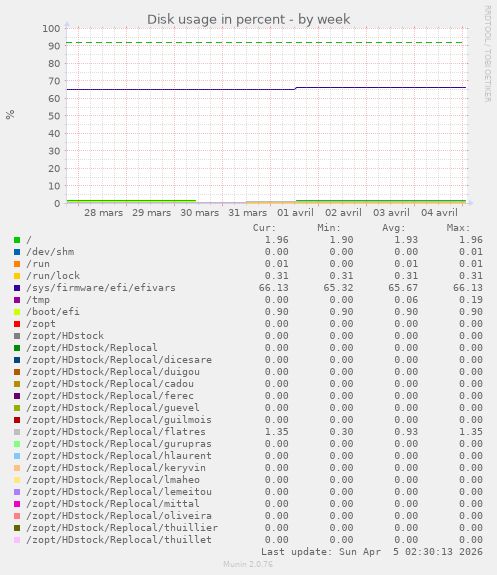Click the Max: column header
The width and height of the screenshot is (497, 575).
458,228
